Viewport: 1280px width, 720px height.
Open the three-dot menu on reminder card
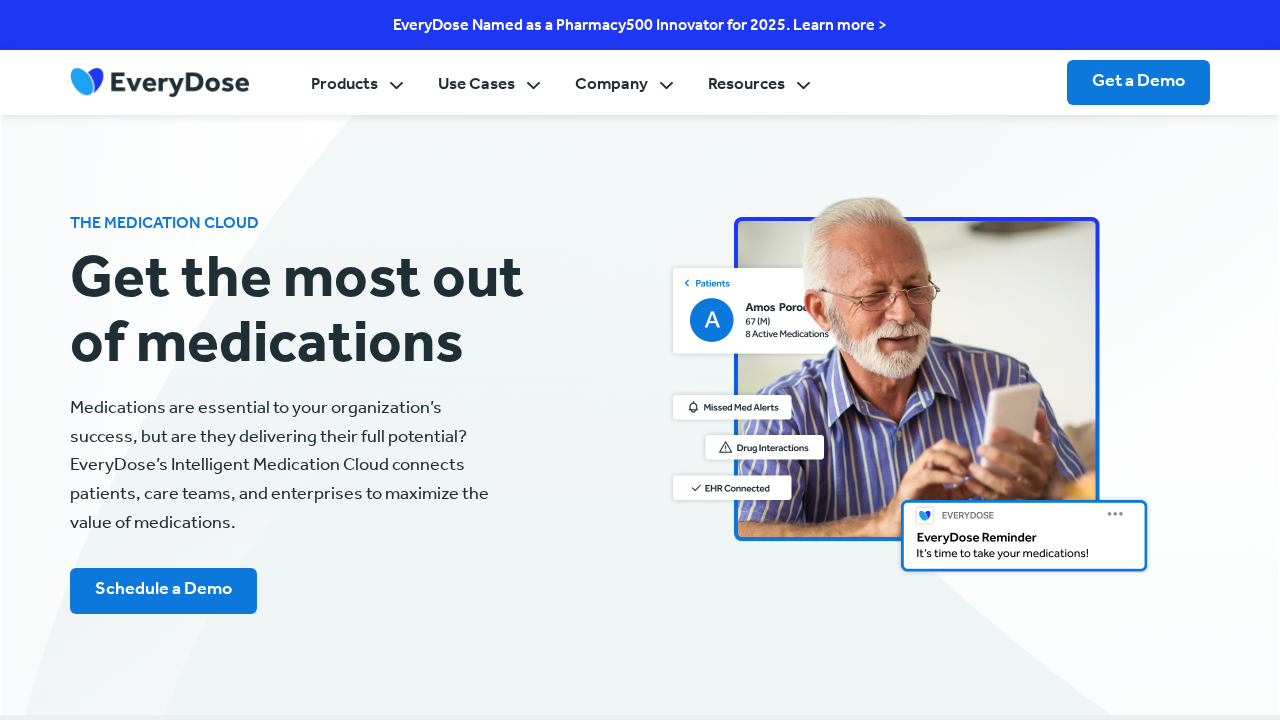(1115, 514)
